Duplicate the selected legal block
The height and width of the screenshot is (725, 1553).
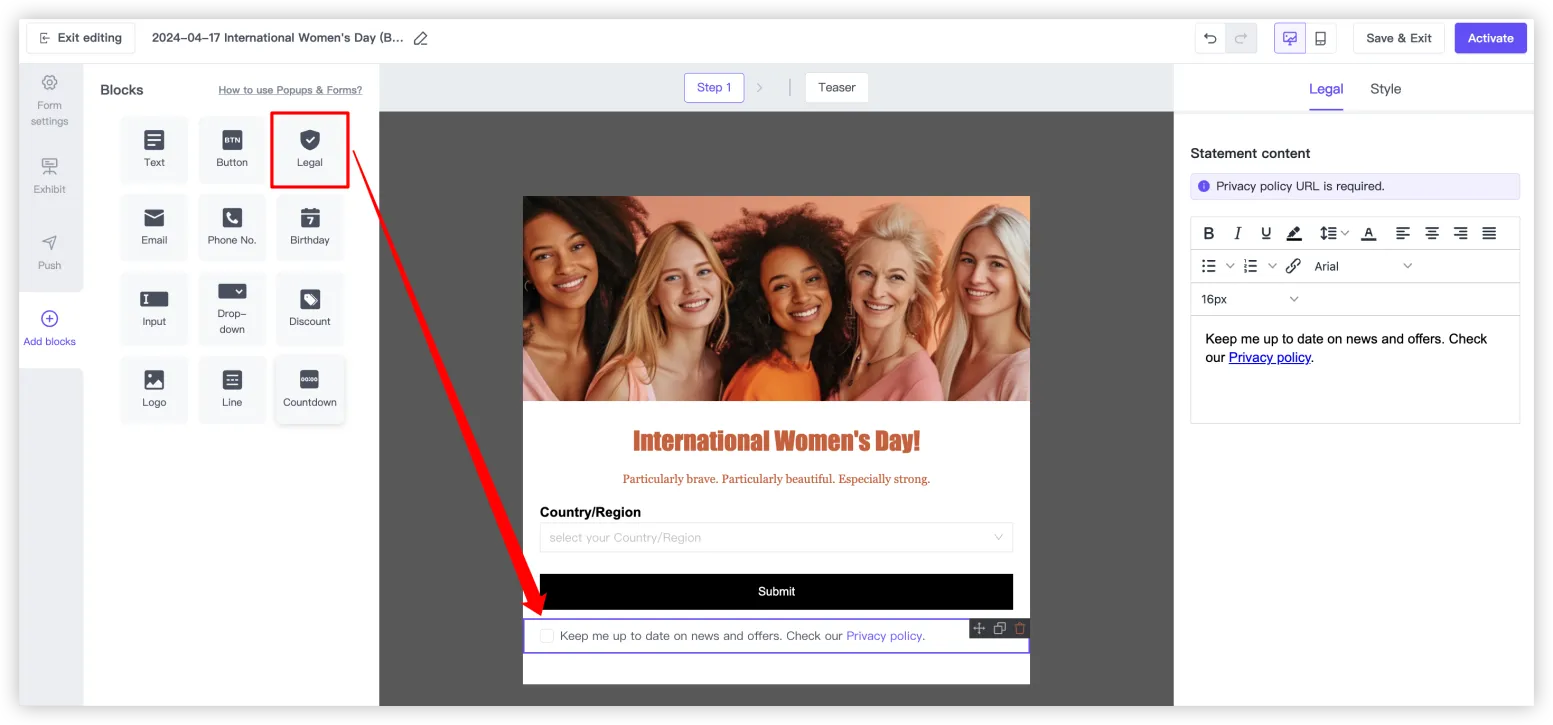(x=999, y=629)
